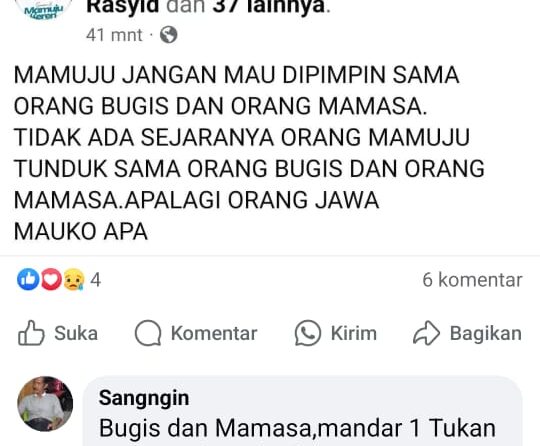Click the red heart reaction icon

51,279
